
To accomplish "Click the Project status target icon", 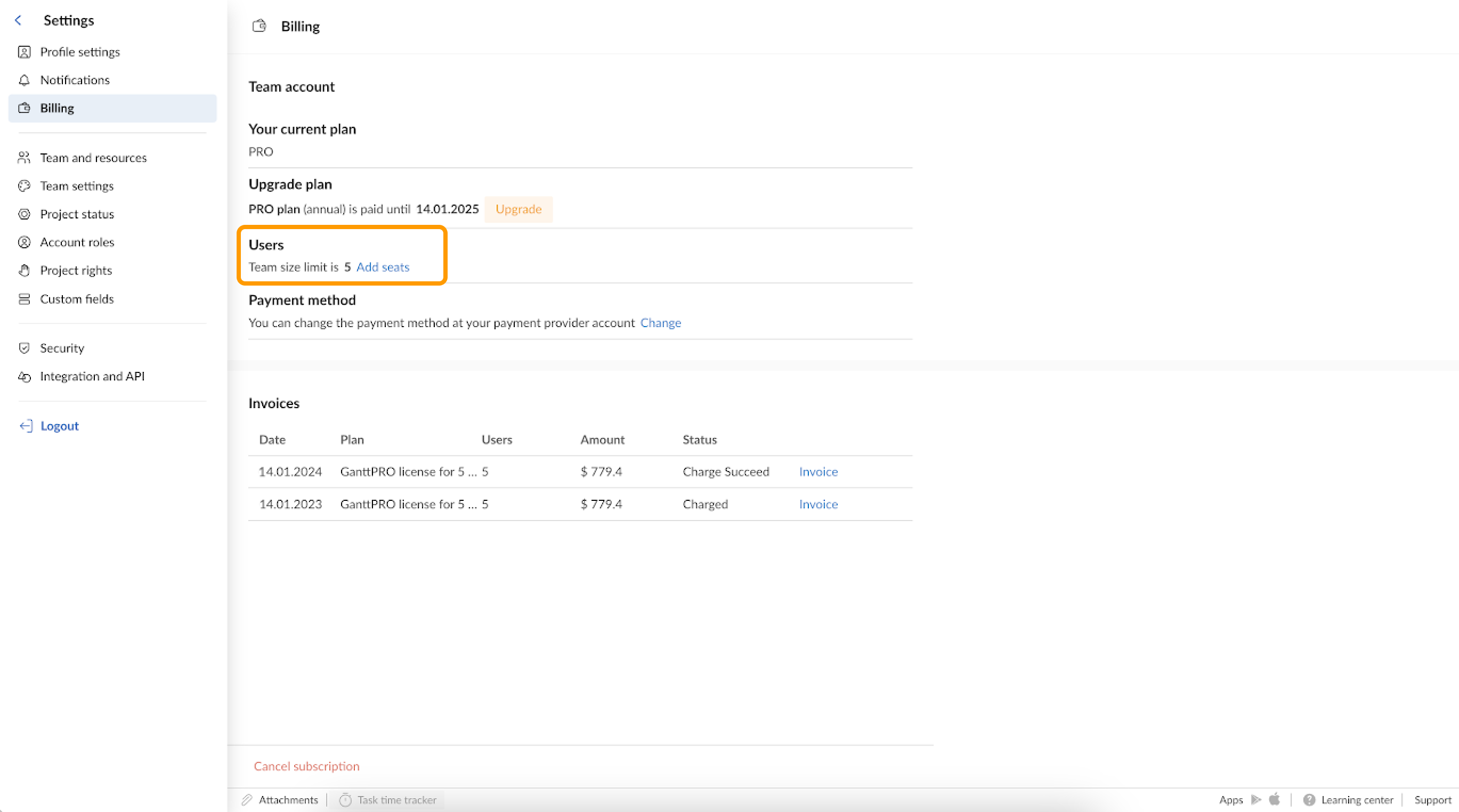I will coord(25,214).
